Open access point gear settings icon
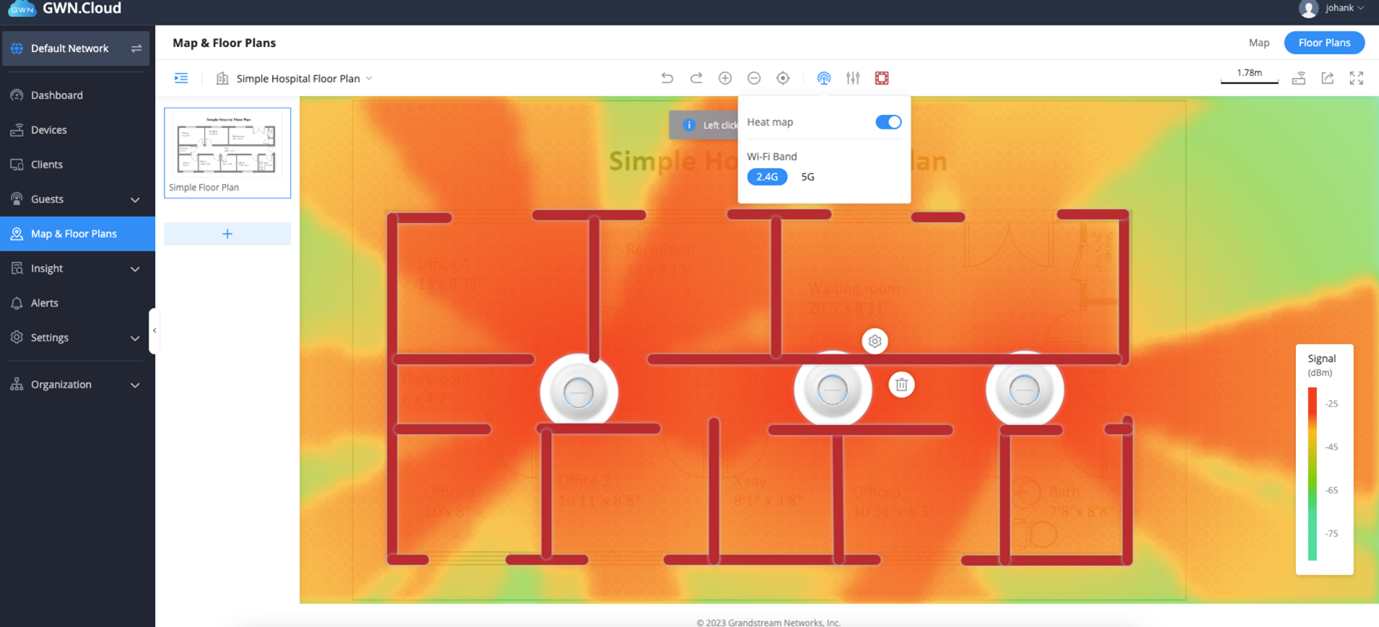 875,342
